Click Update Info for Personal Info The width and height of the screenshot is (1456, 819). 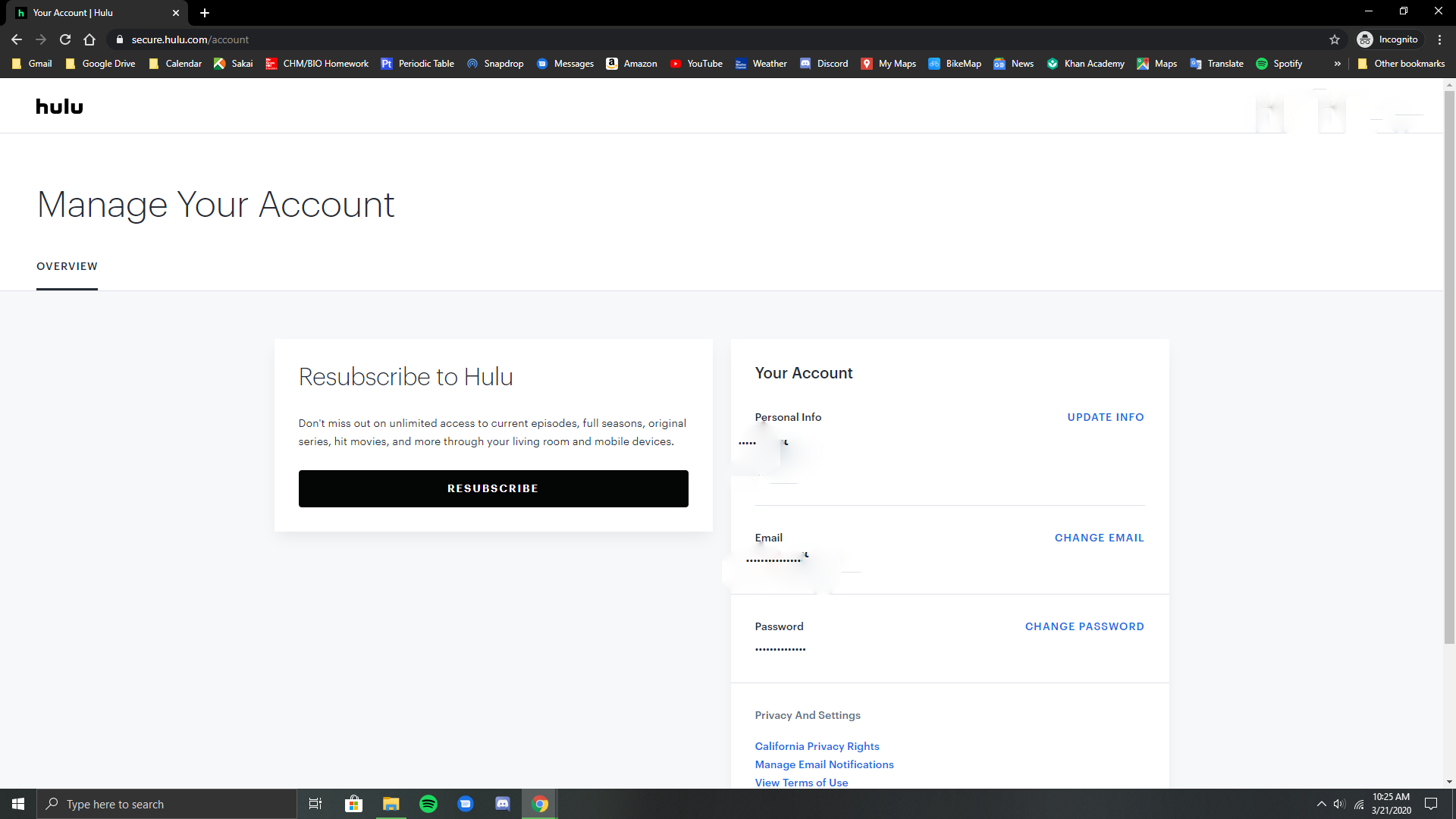point(1106,417)
